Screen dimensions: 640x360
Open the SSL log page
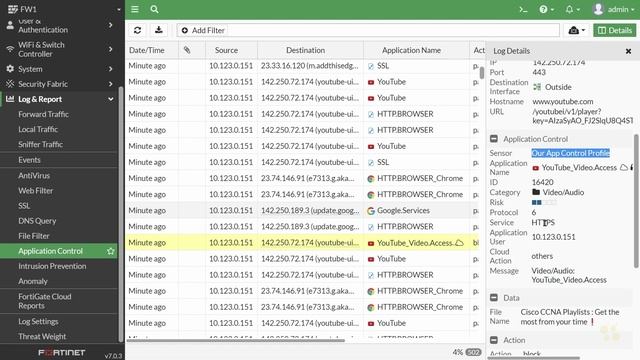click(24, 206)
